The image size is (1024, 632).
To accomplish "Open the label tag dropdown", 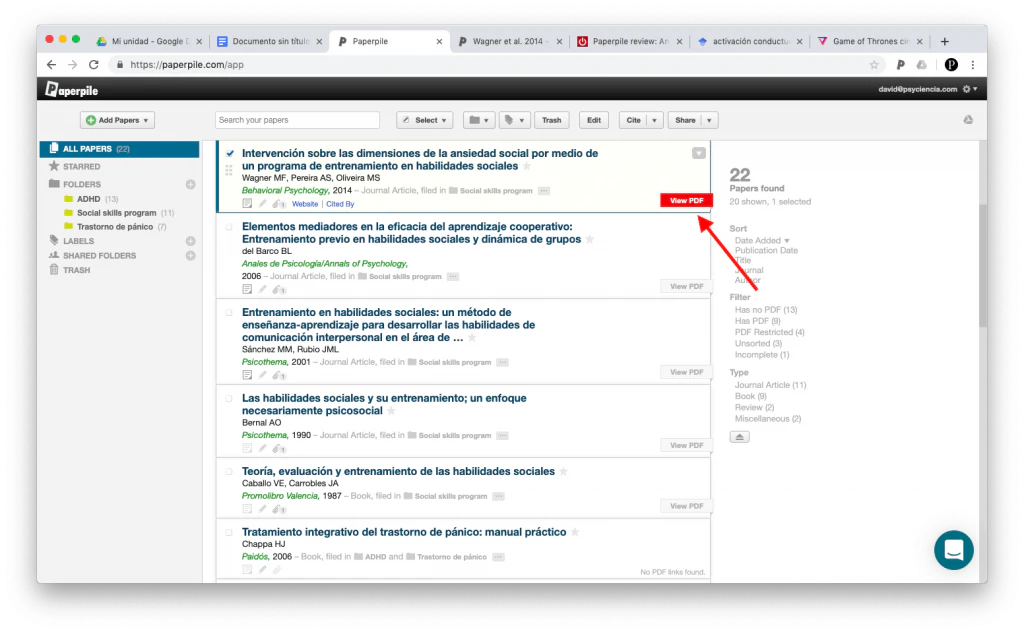I will pos(515,120).
